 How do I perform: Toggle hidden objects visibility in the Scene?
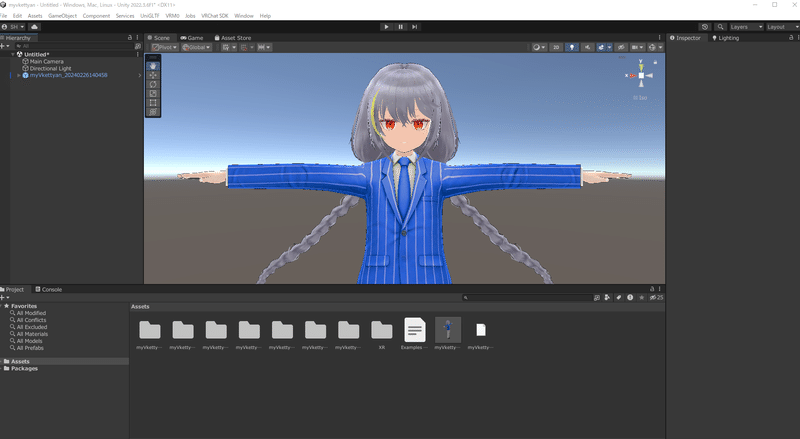coord(621,47)
